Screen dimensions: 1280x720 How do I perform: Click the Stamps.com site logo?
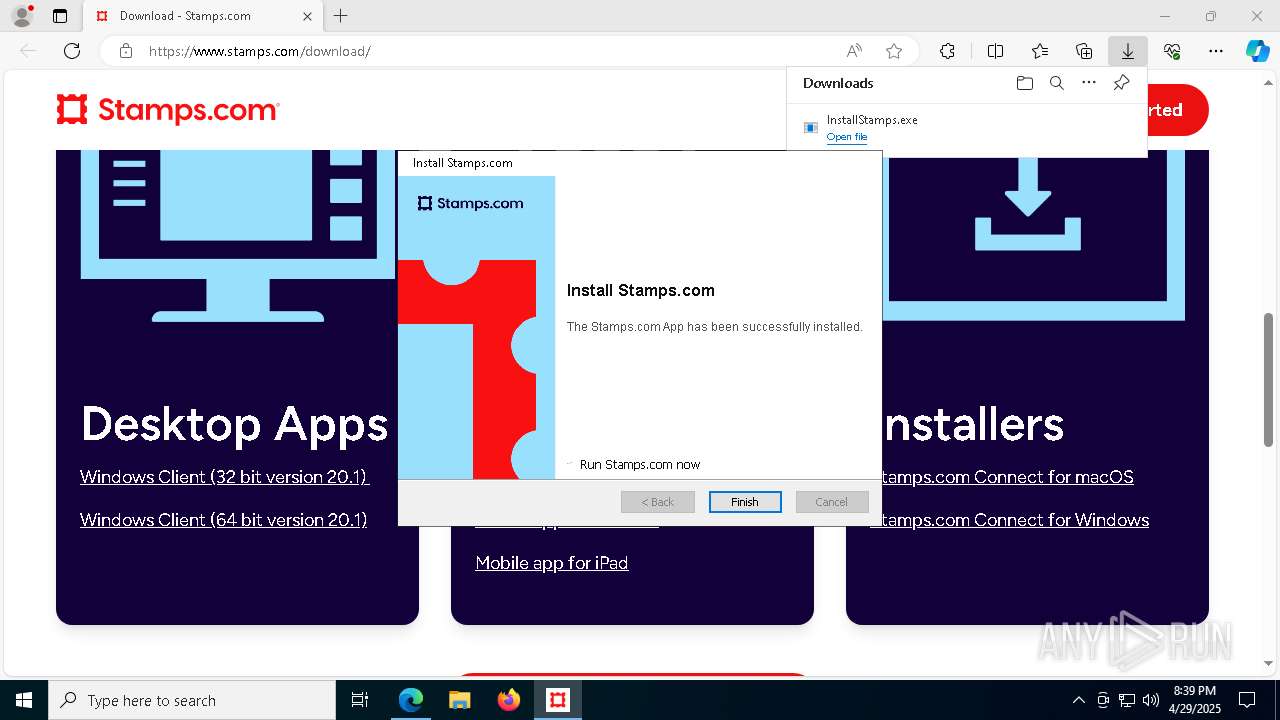point(168,110)
